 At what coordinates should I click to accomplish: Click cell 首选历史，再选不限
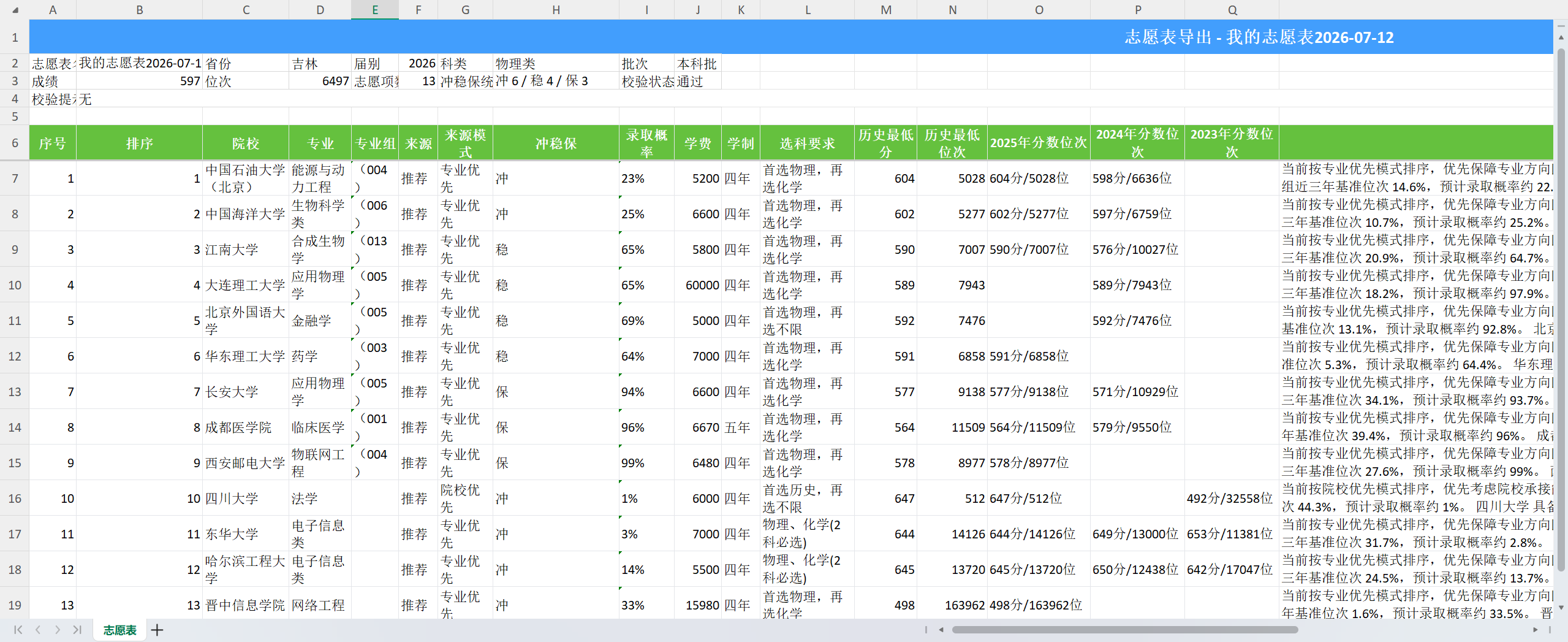point(808,499)
